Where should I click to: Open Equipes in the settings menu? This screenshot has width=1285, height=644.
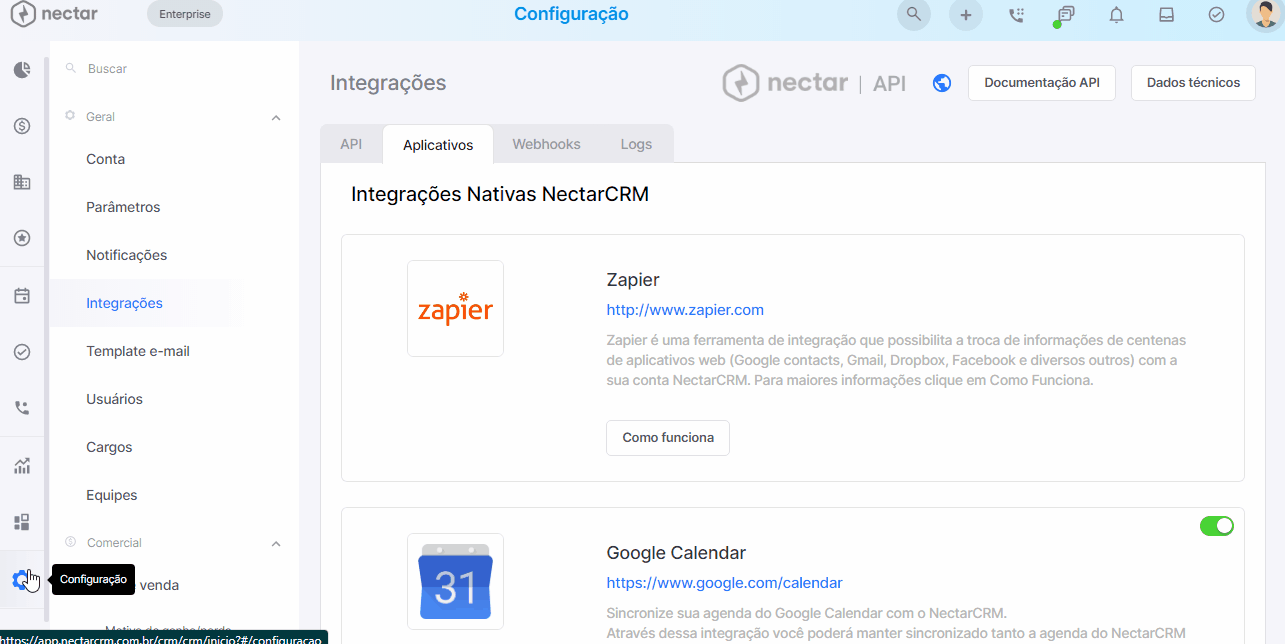coord(112,495)
